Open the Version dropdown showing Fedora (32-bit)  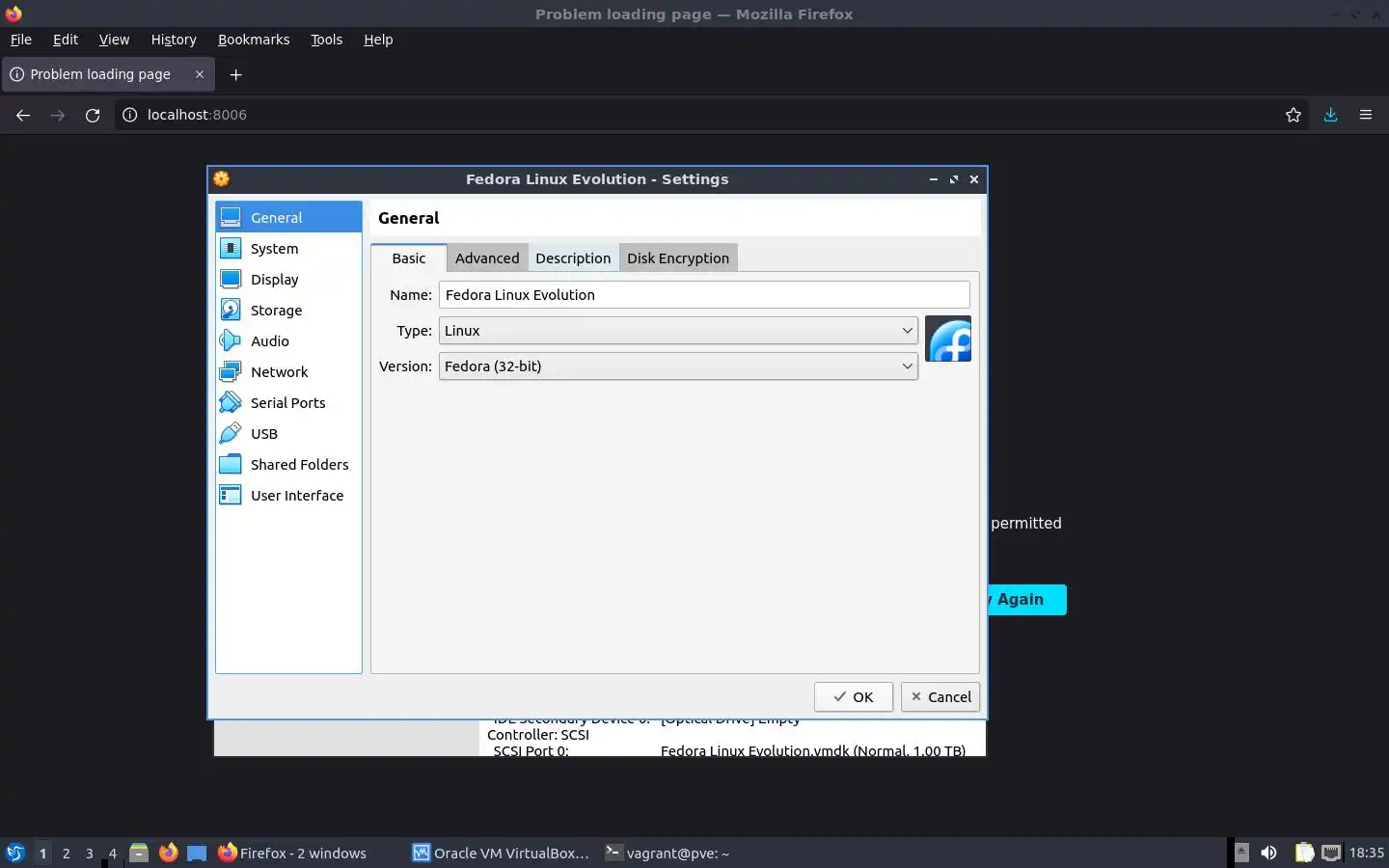(678, 366)
